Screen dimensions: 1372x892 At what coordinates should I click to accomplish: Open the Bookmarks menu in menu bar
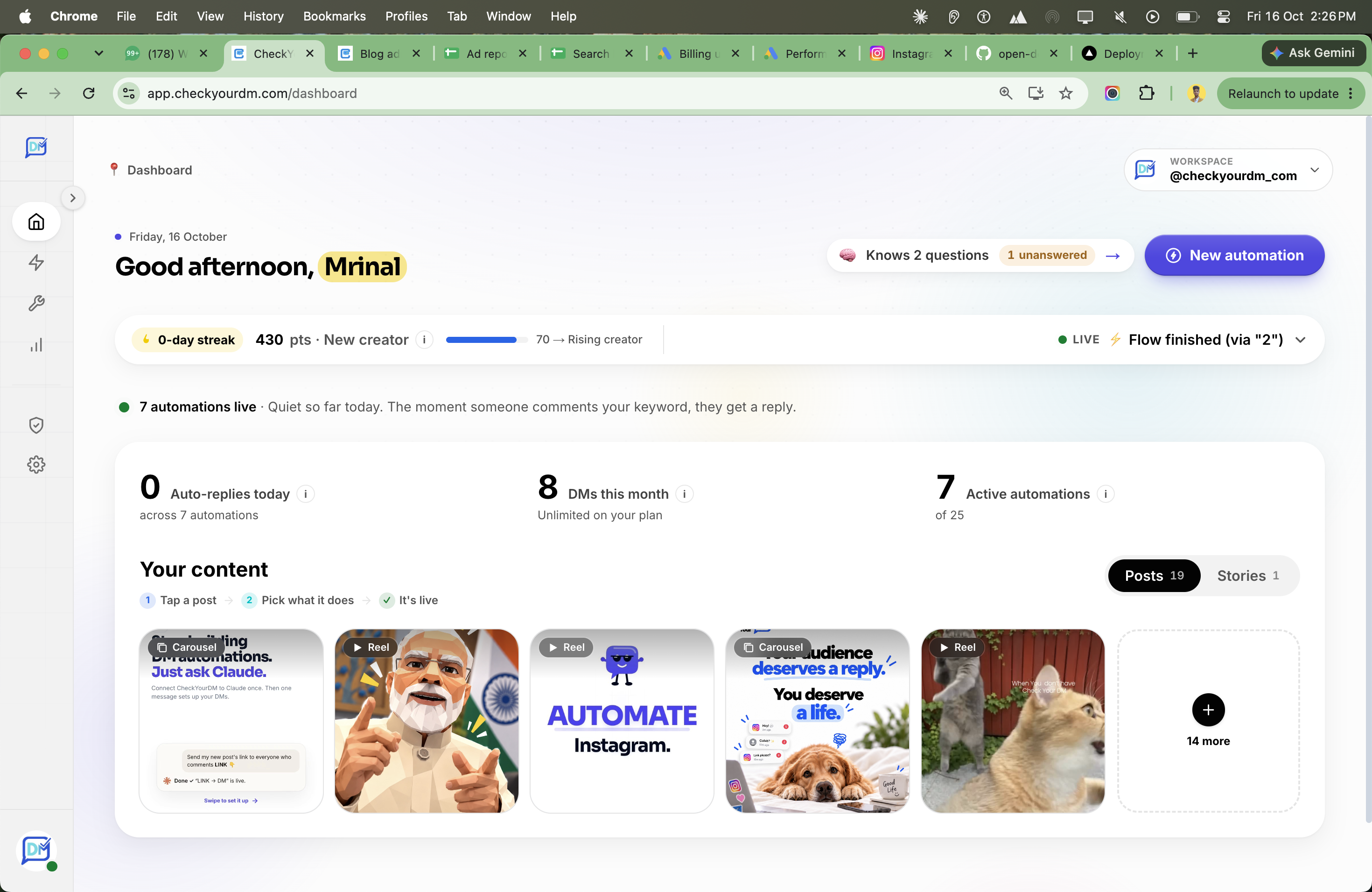pyautogui.click(x=334, y=16)
